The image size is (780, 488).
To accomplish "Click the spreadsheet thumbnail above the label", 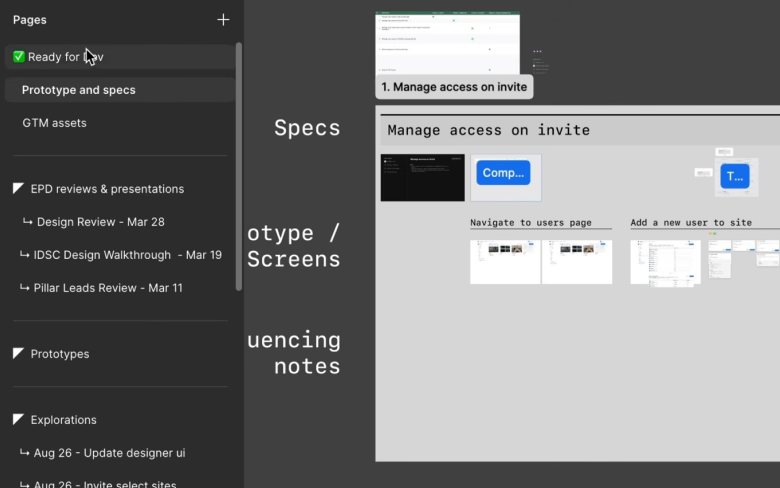I will (x=447, y=43).
